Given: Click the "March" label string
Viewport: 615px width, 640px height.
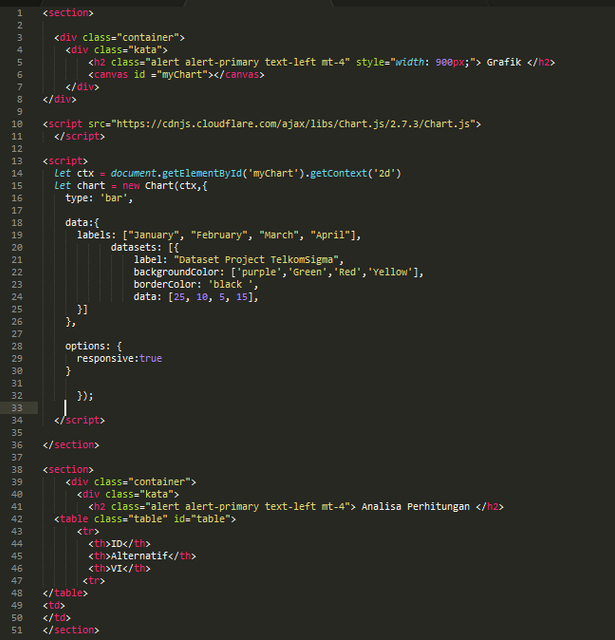Looking at the screenshot, I should [x=279, y=235].
